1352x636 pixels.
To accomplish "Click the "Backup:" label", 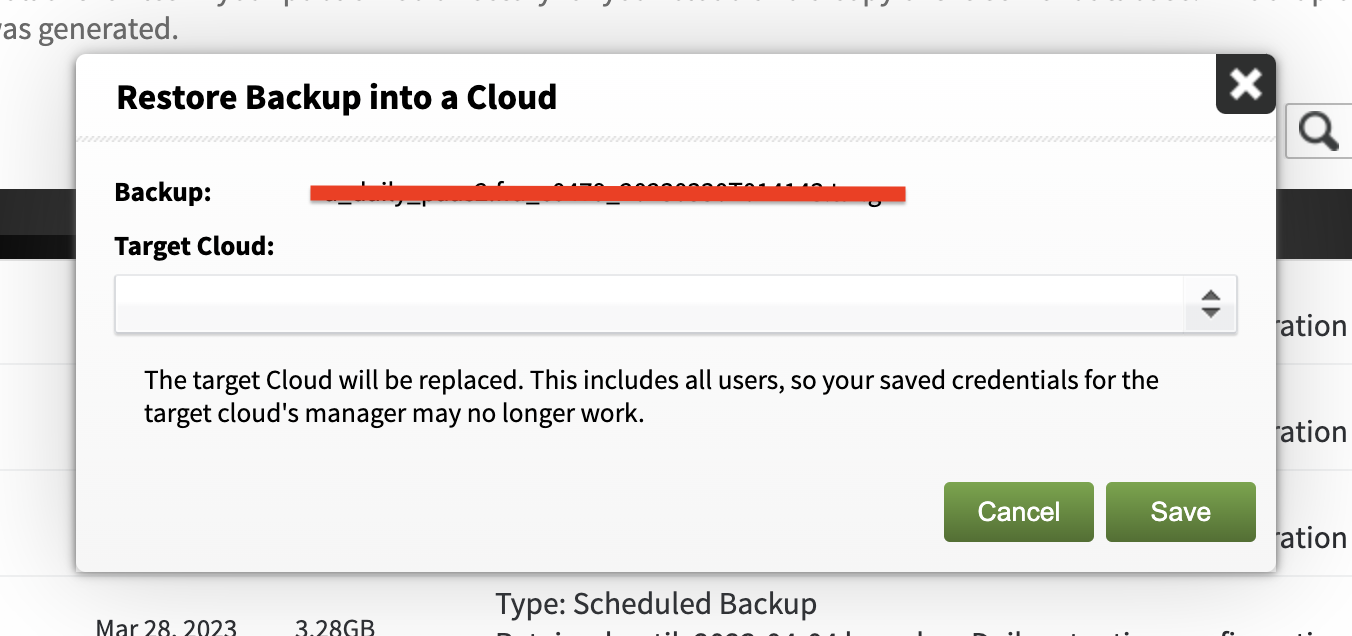I will tap(163, 192).
